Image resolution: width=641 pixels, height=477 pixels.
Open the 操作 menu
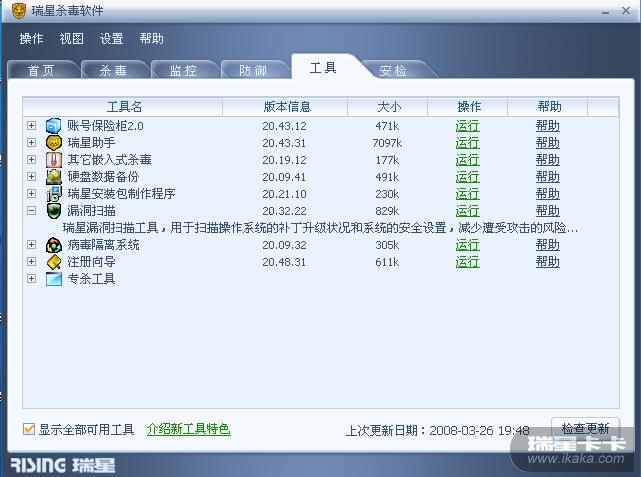pyautogui.click(x=31, y=39)
